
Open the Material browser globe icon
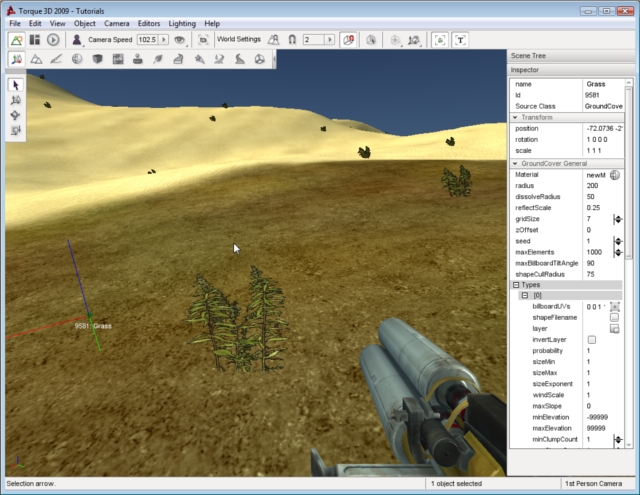615,175
